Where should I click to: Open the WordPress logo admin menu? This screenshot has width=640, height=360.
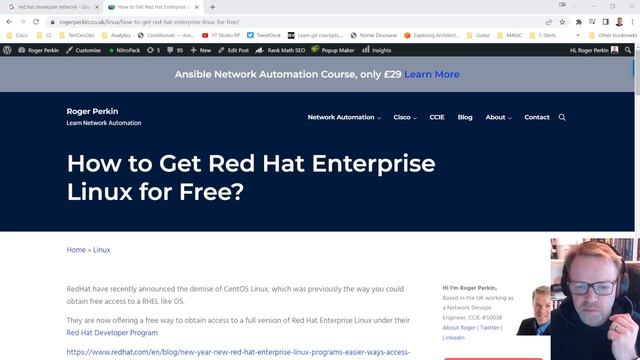coord(7,50)
